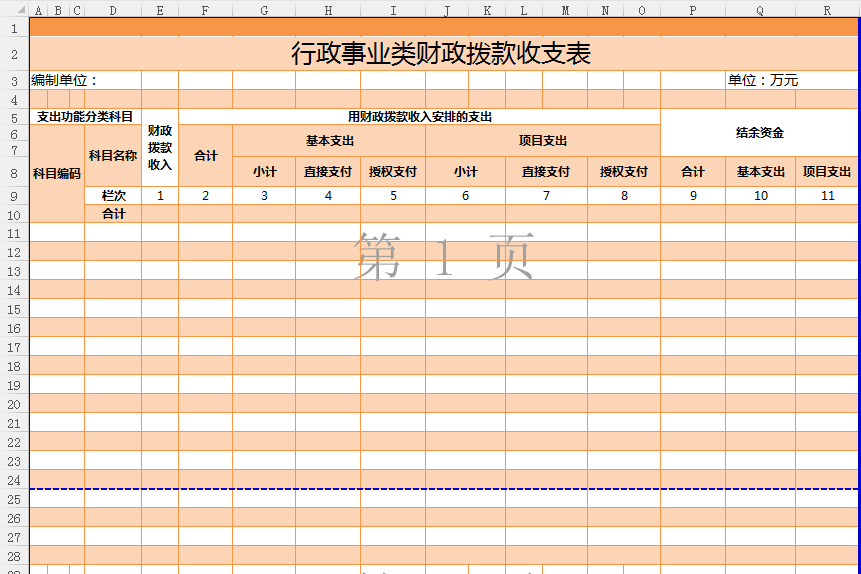Click column H header
861x574 pixels.
pos(328,10)
